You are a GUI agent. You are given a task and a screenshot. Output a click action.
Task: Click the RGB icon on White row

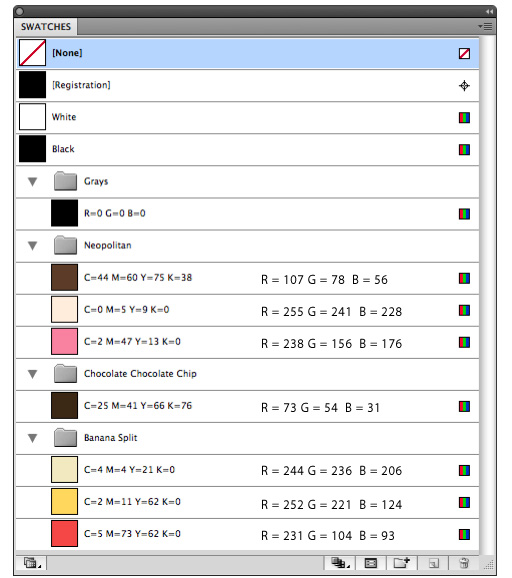click(464, 118)
